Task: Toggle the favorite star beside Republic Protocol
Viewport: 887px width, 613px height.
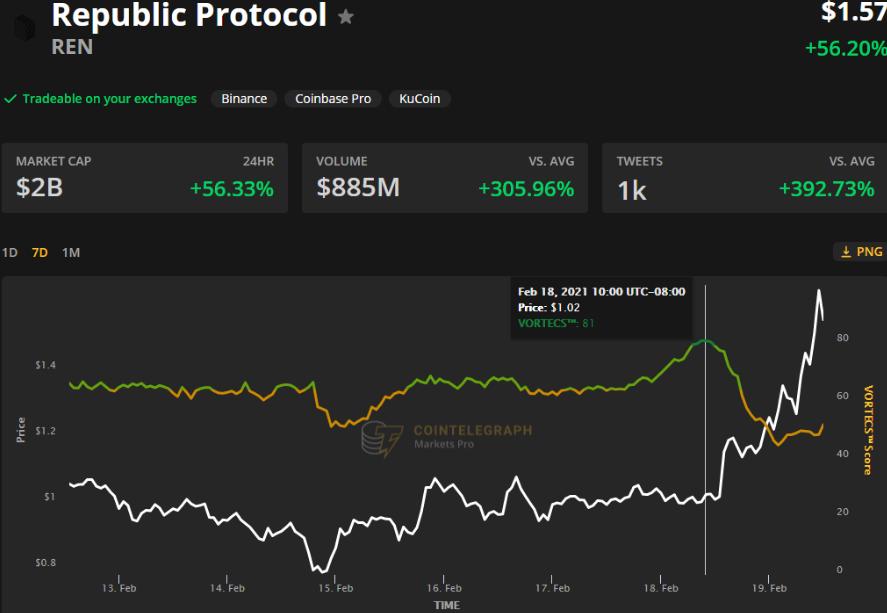Action: [345, 15]
